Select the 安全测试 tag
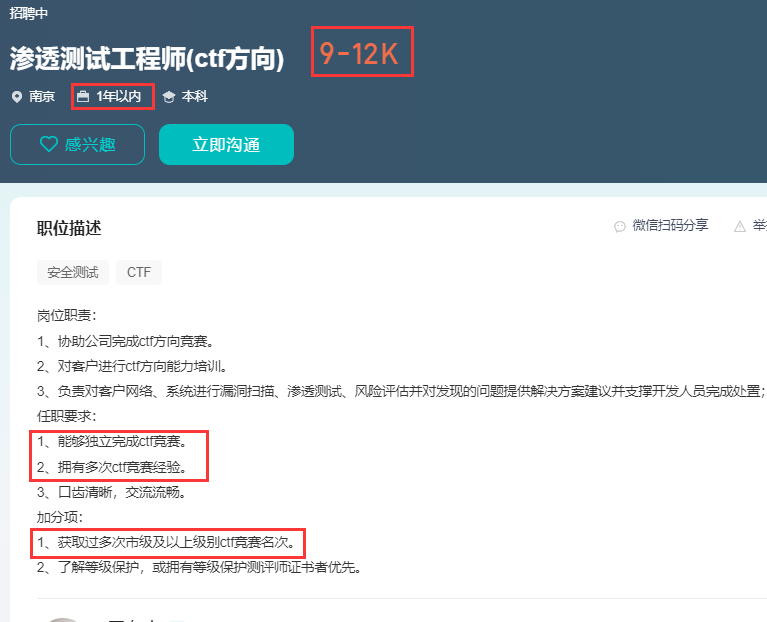This screenshot has height=622, width=767. point(73,272)
